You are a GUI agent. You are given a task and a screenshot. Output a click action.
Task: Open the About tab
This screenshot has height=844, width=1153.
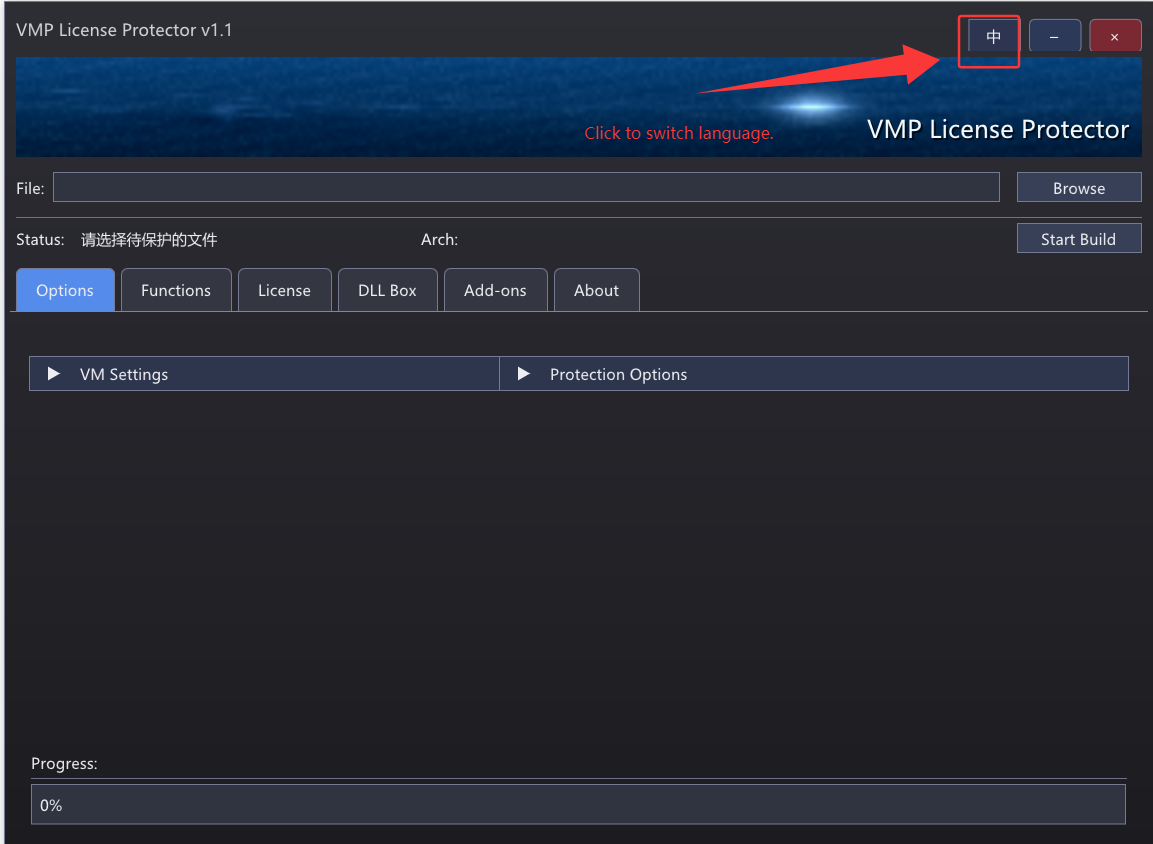596,290
